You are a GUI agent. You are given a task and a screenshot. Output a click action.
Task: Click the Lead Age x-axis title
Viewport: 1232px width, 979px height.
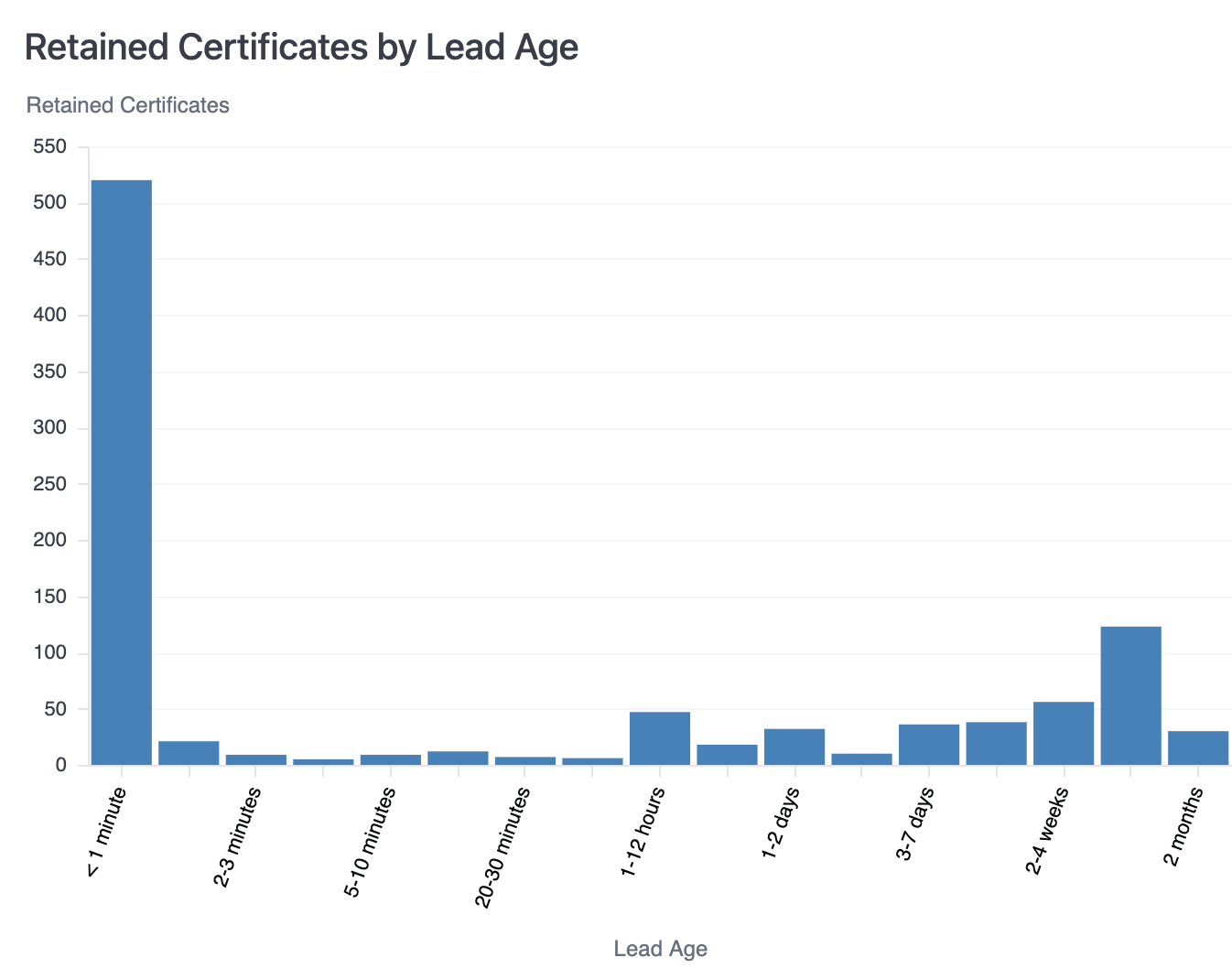coord(660,949)
